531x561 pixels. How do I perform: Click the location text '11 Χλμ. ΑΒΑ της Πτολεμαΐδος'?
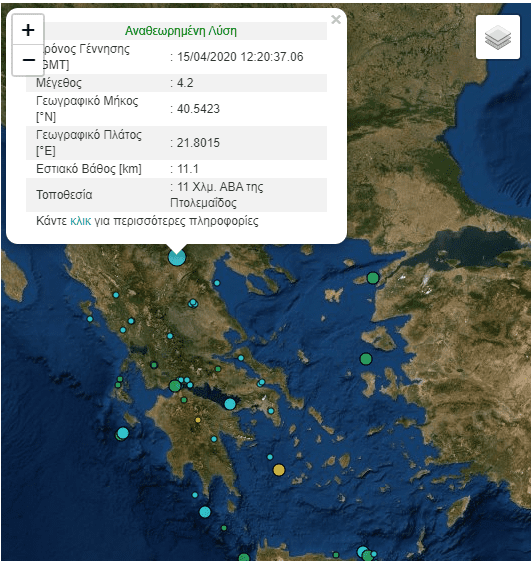[217, 195]
